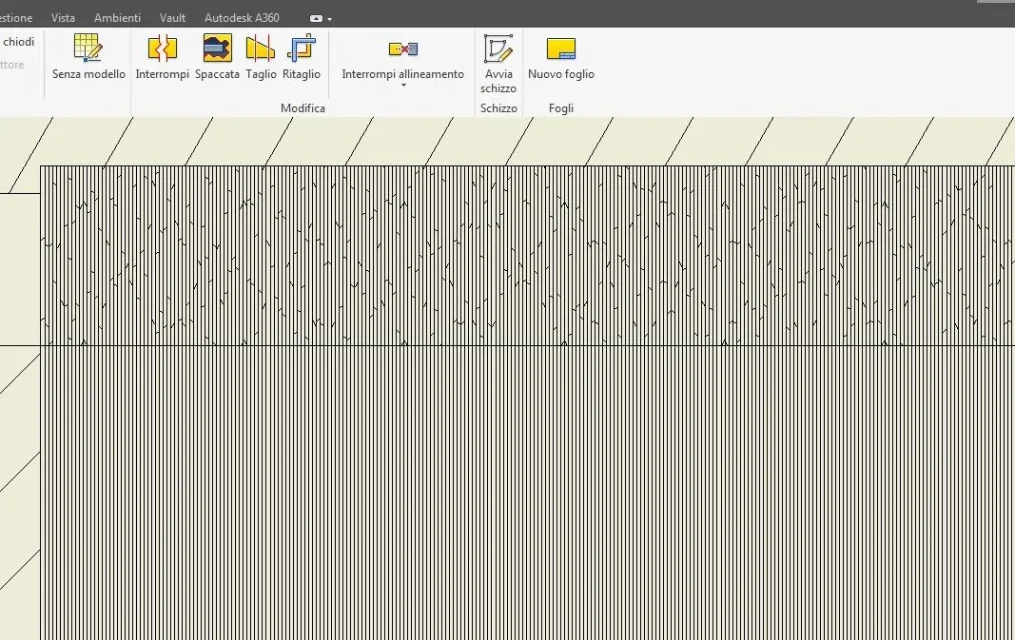Switch to the Ambienti tab
This screenshot has height=640, width=1015.
point(117,18)
